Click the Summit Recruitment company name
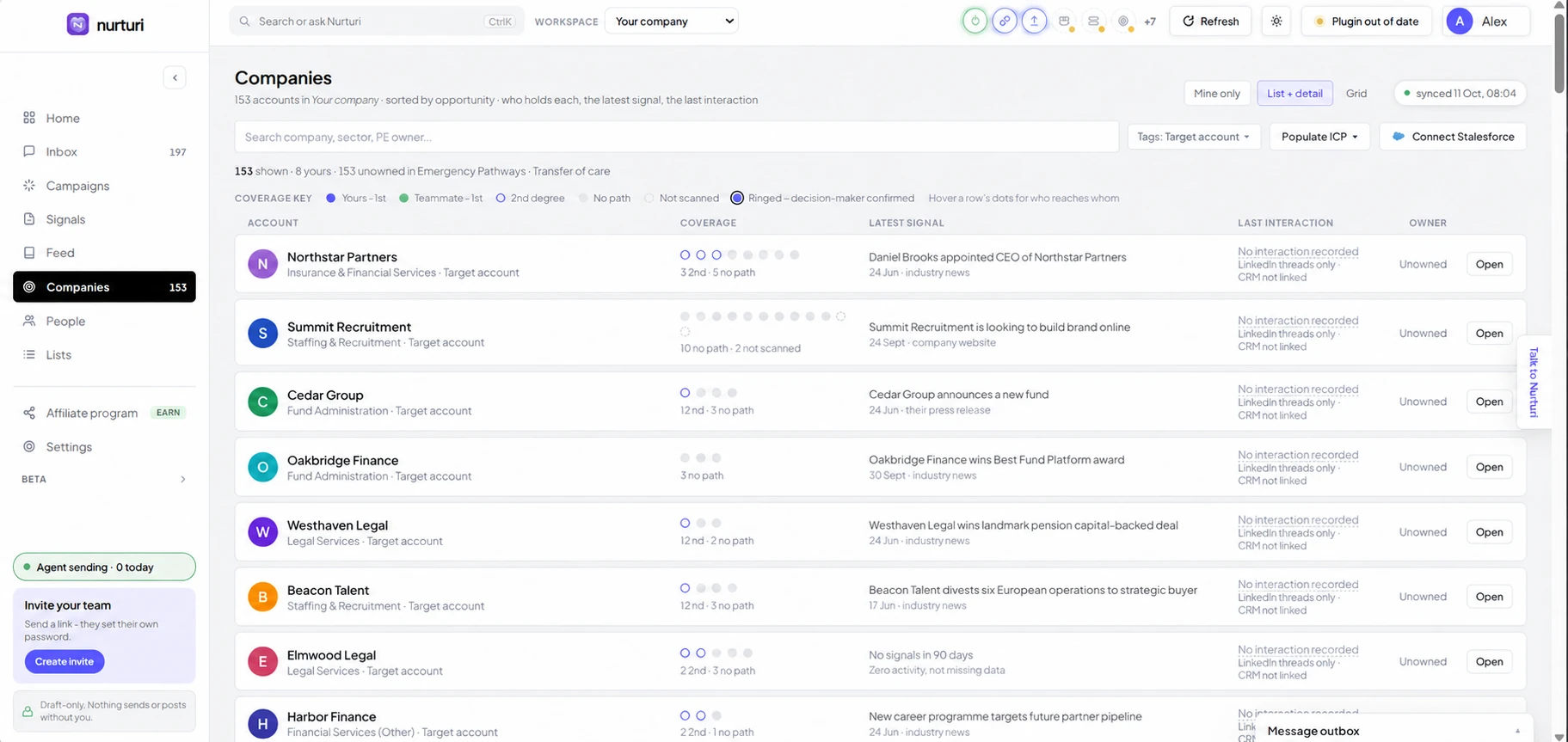The image size is (1568, 742). (349, 327)
